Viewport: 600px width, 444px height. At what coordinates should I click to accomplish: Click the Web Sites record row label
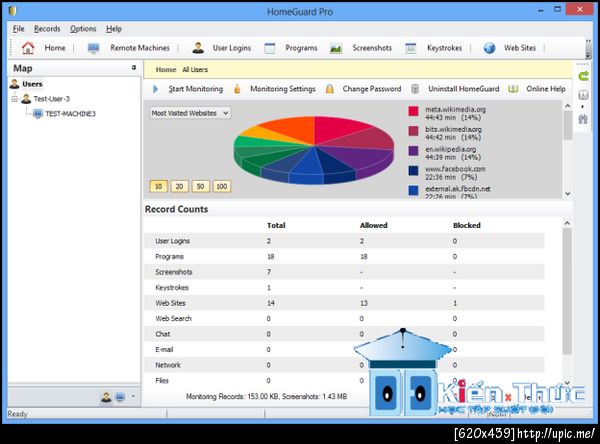(170, 303)
